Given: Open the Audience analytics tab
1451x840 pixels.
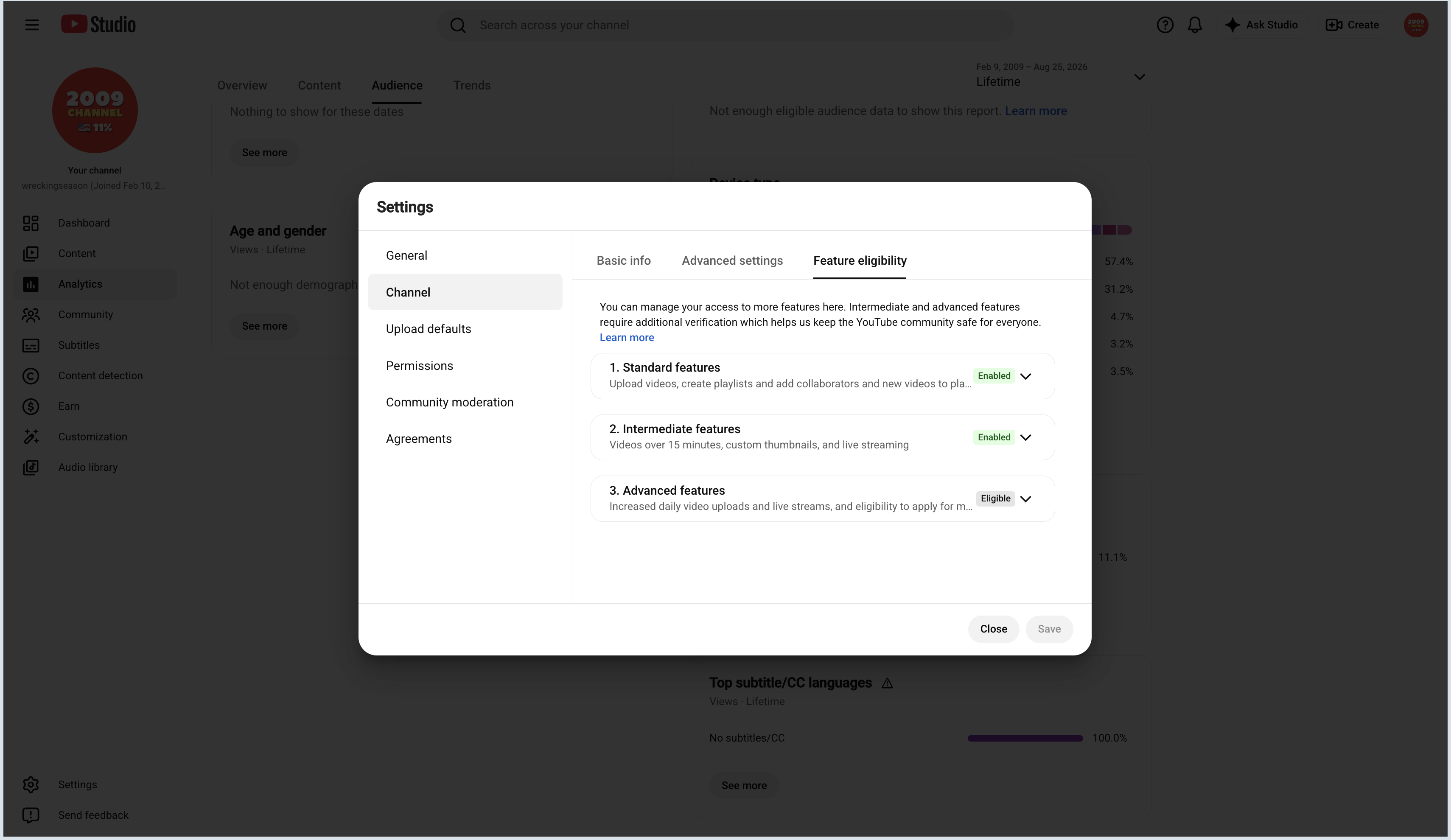Looking at the screenshot, I should point(397,85).
